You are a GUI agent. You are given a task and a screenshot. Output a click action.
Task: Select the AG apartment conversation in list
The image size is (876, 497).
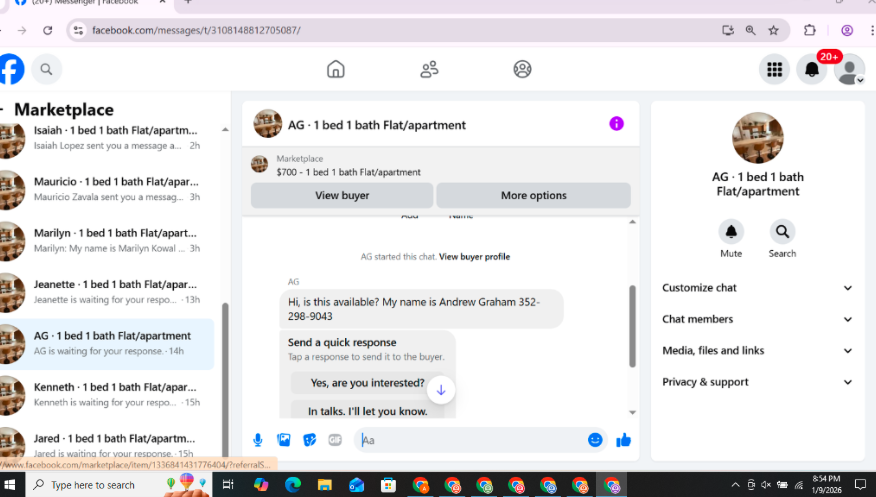click(x=107, y=343)
